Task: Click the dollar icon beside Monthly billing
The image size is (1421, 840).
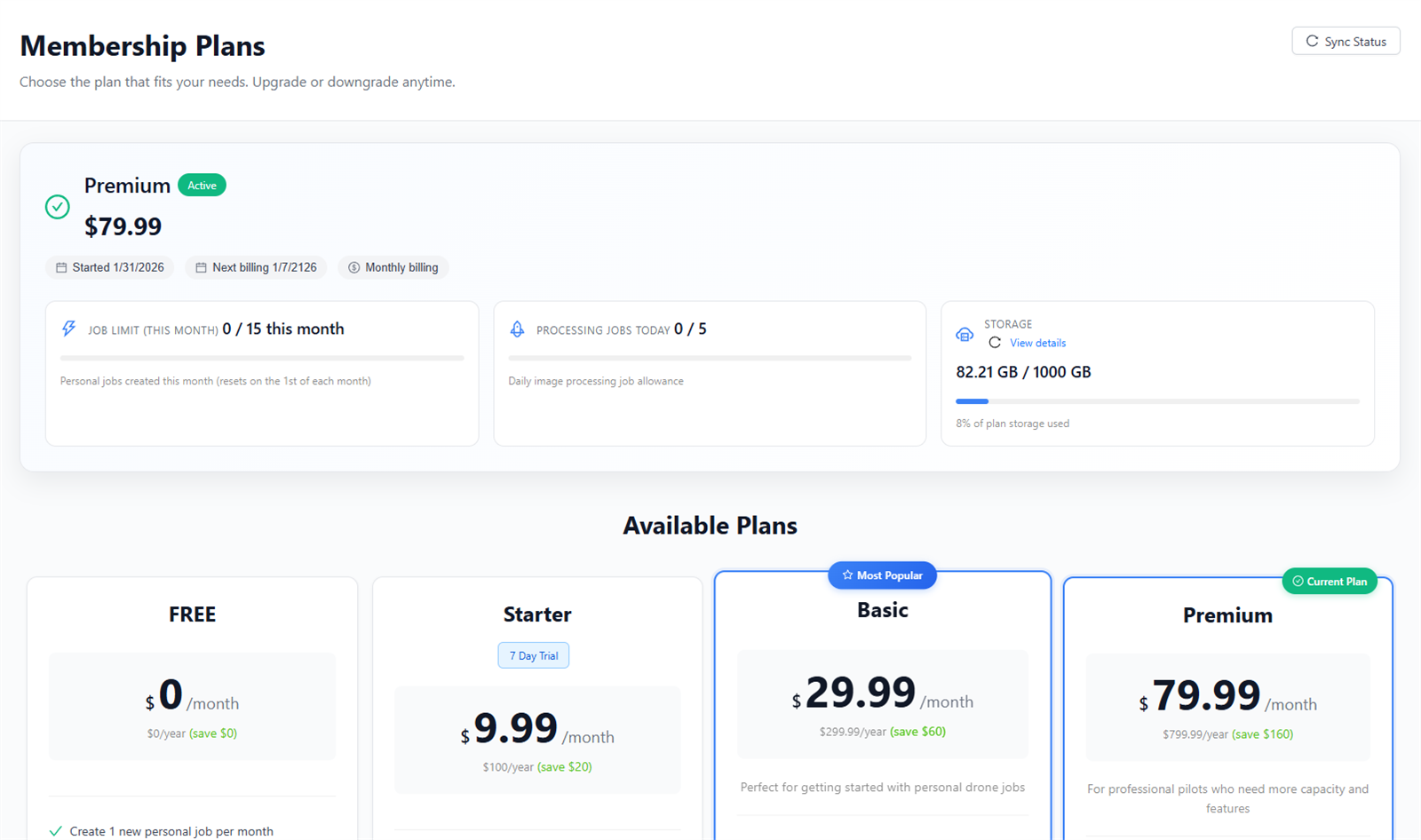Action: point(353,267)
